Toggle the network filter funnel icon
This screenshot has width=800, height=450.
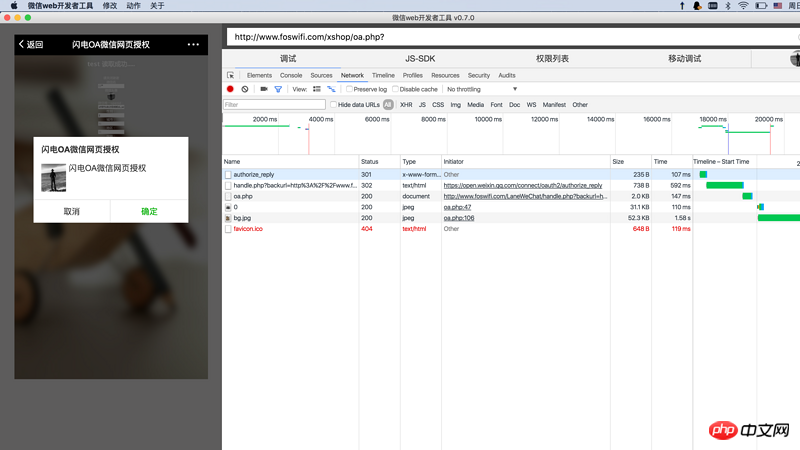278,89
